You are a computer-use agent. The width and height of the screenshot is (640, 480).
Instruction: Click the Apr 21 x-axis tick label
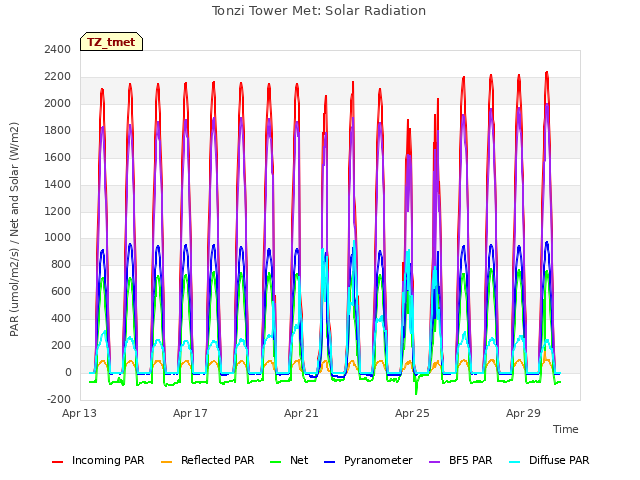tap(301, 413)
